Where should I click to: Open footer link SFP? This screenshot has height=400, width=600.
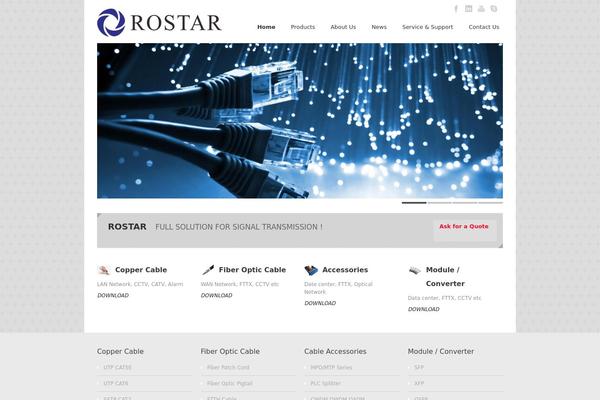(419, 367)
